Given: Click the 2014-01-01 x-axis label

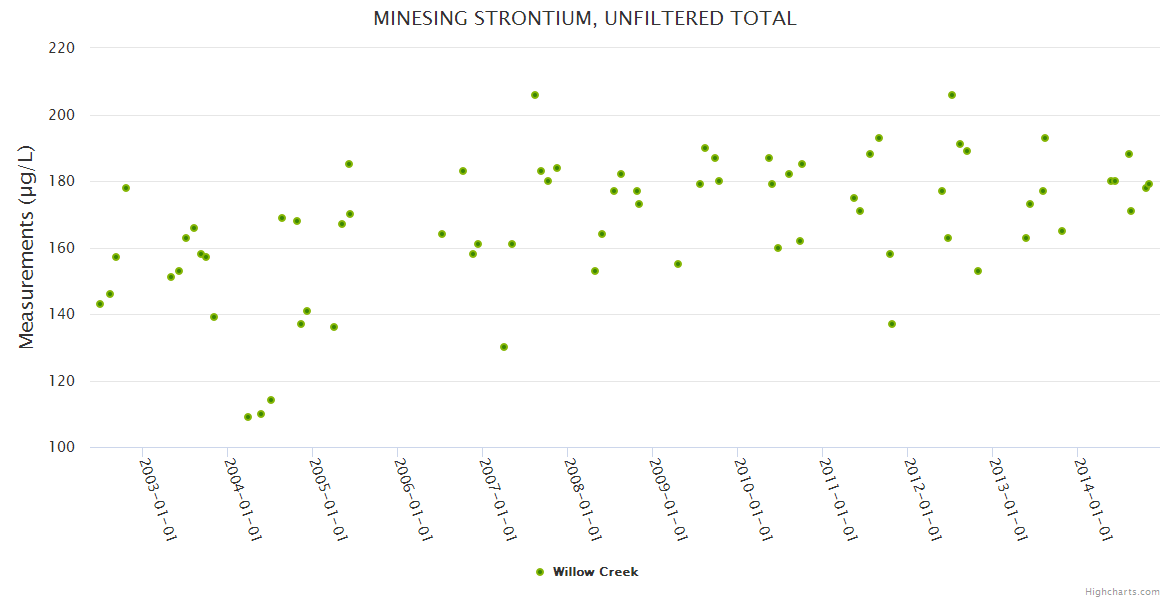Looking at the screenshot, I should coord(1094,500).
